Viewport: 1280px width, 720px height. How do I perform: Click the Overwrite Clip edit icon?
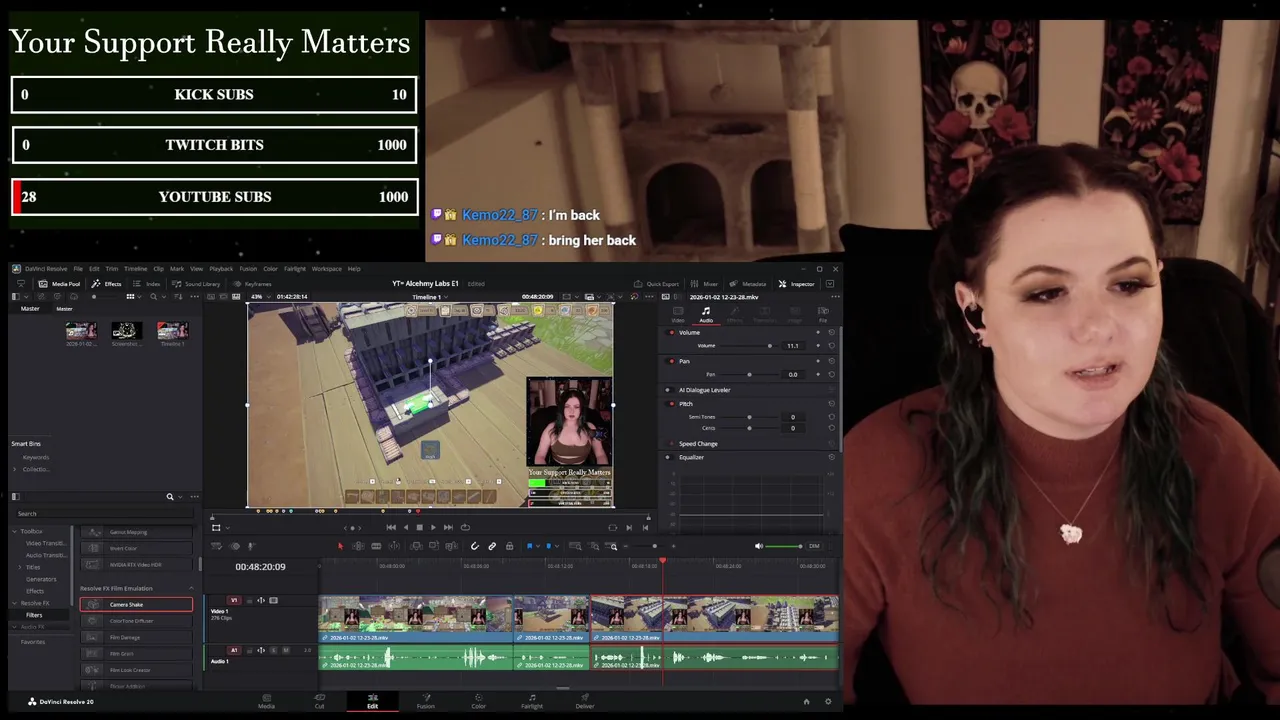[x=433, y=546]
